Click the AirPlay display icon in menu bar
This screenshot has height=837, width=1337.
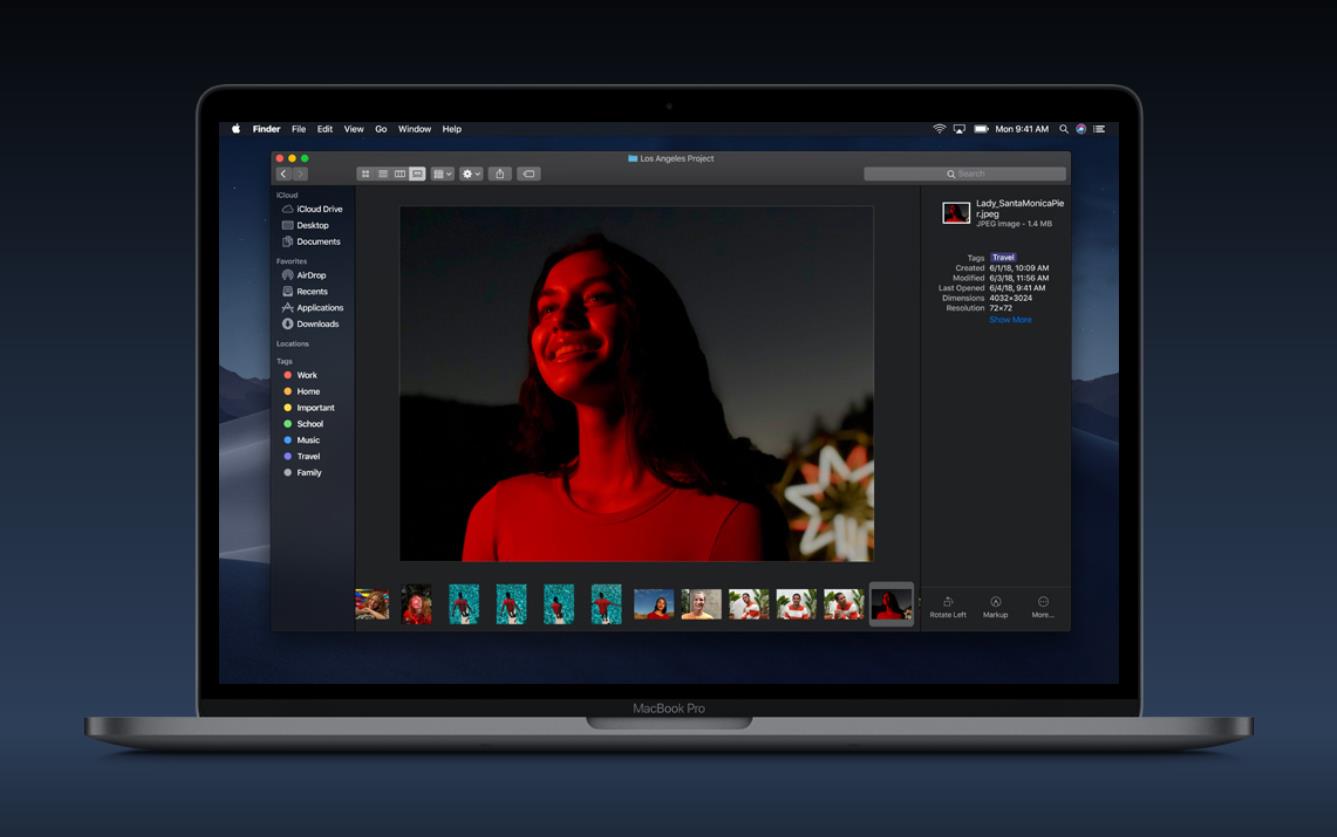tap(960, 129)
